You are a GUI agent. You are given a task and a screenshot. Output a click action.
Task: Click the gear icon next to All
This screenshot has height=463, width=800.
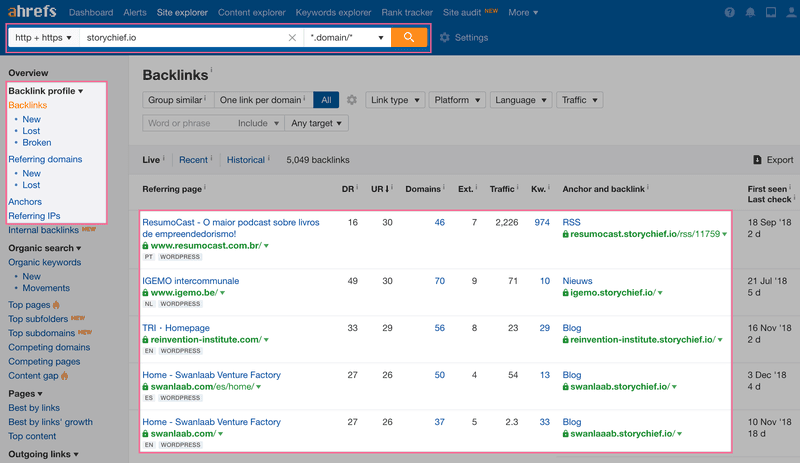point(352,100)
